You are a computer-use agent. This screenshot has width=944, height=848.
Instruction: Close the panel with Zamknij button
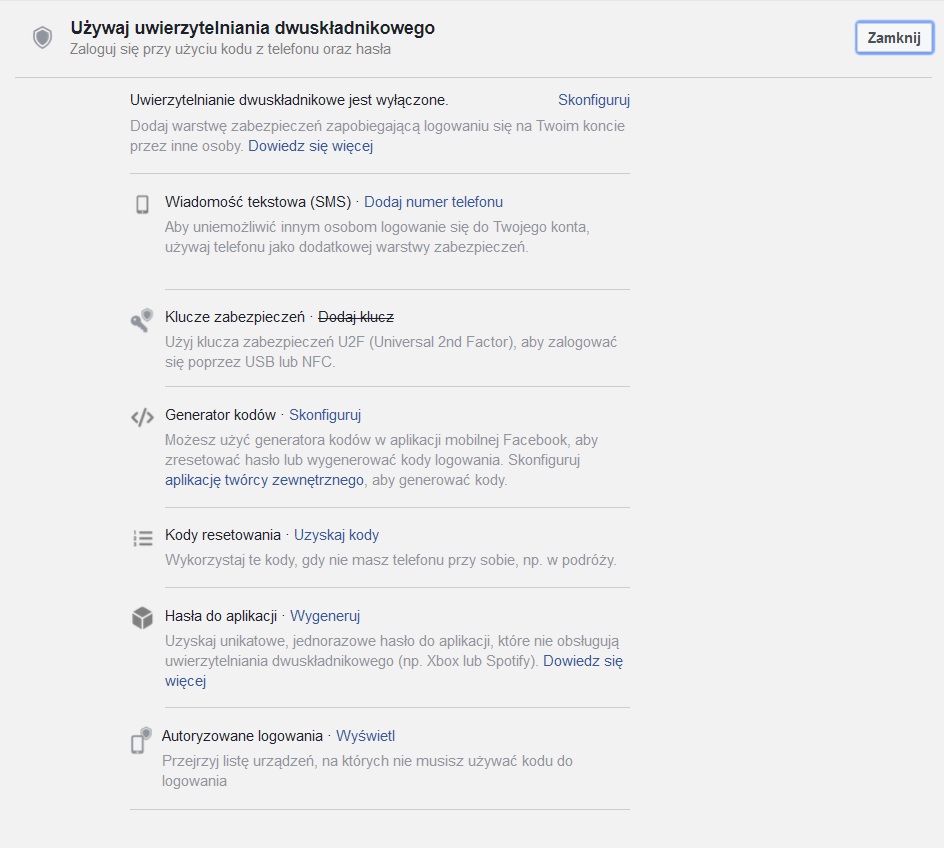point(894,38)
